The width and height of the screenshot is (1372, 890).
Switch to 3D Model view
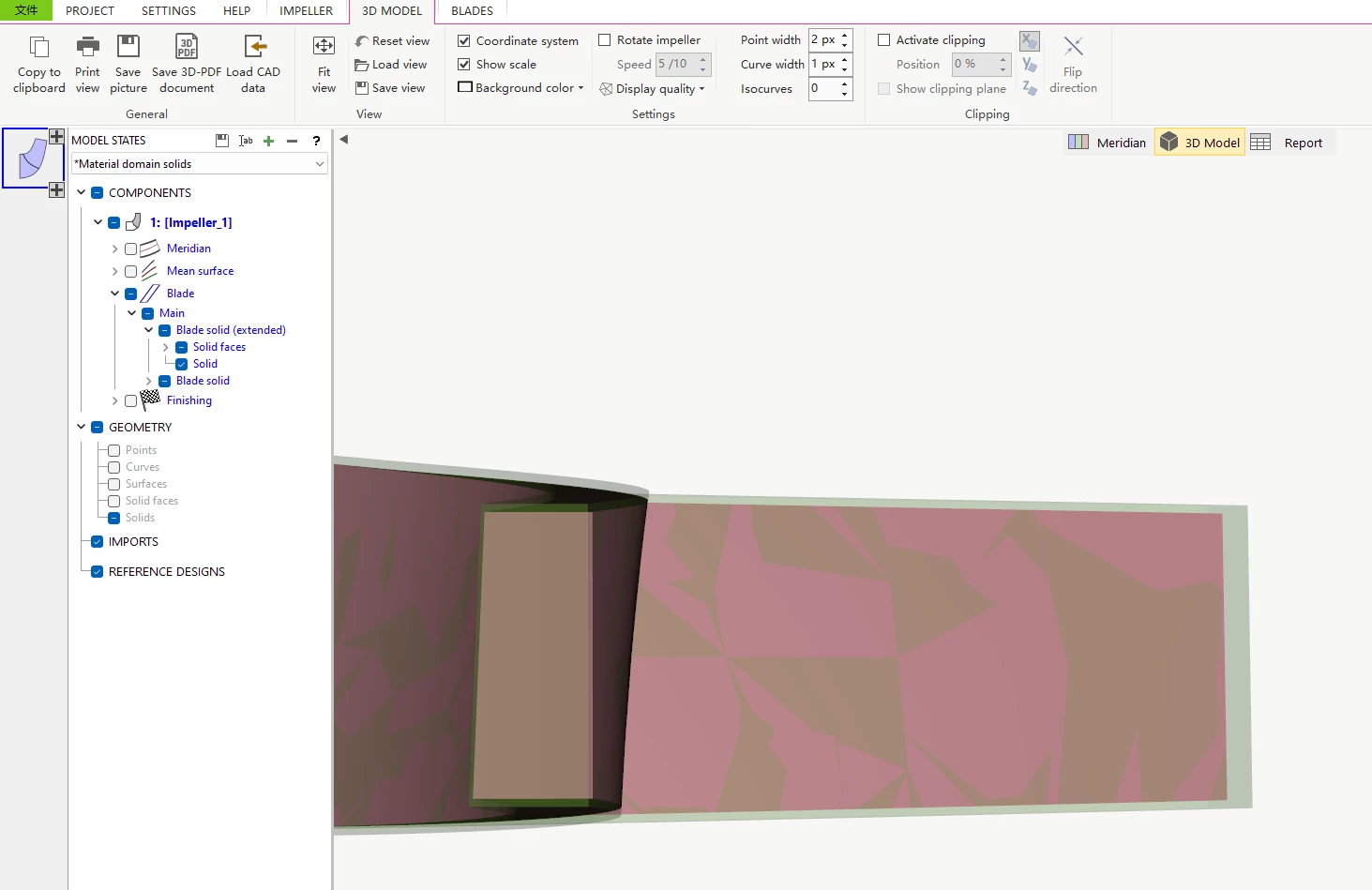1199,143
